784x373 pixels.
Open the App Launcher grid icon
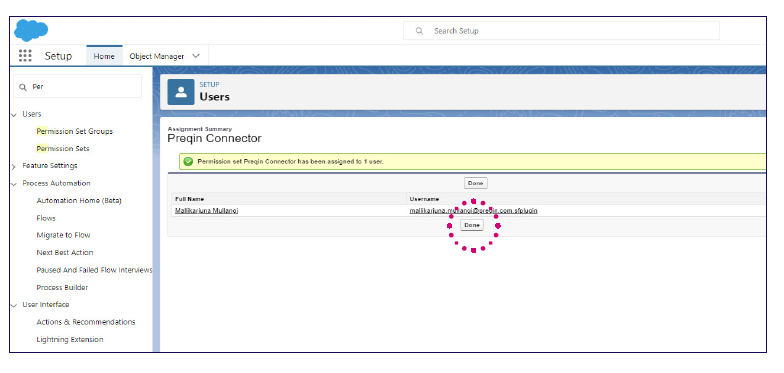[25, 56]
